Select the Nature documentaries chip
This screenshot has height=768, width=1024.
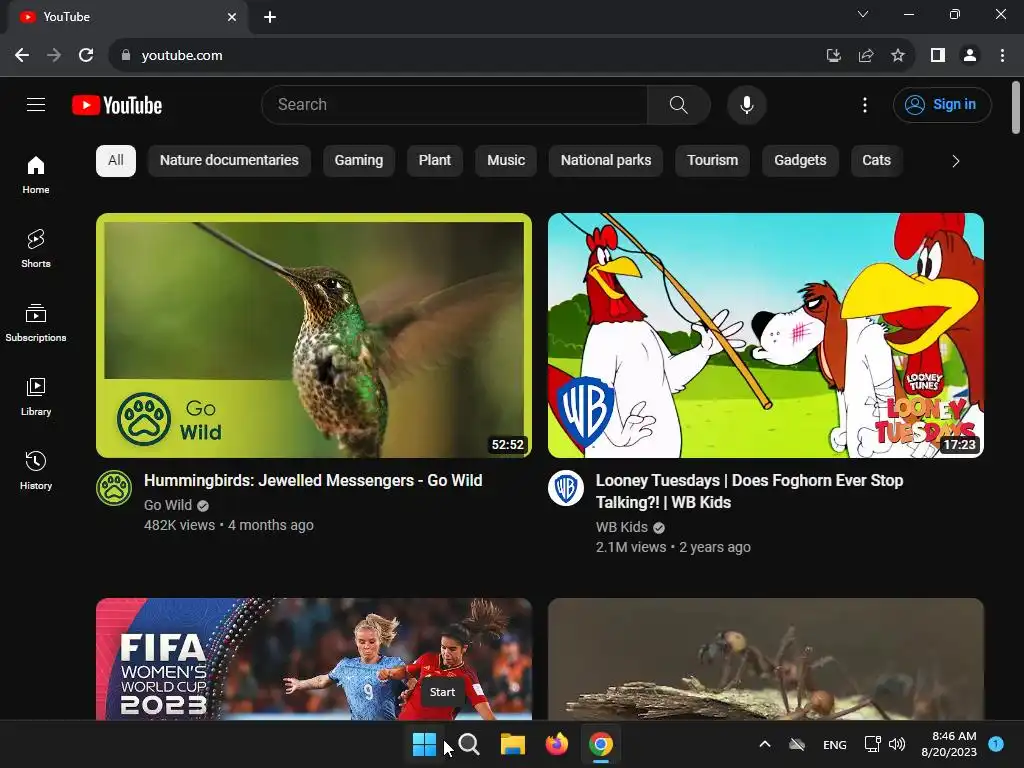pos(229,161)
